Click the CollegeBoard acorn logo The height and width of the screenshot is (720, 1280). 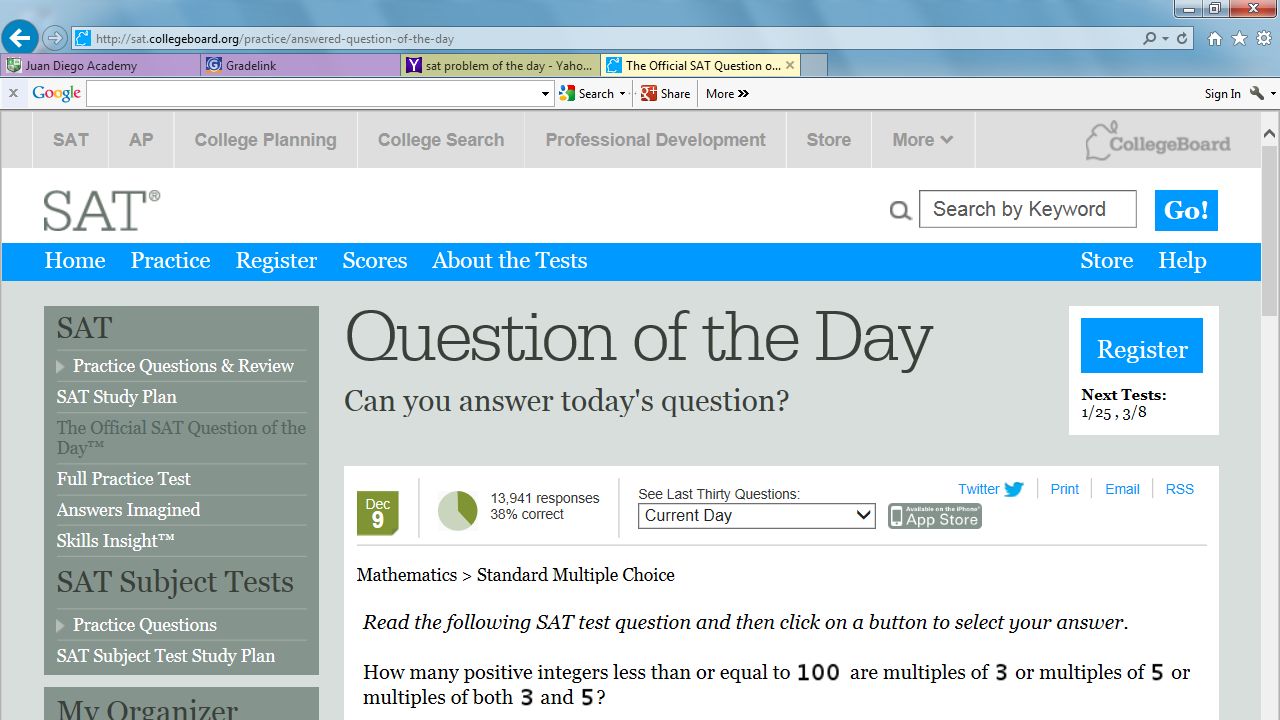coord(1158,142)
